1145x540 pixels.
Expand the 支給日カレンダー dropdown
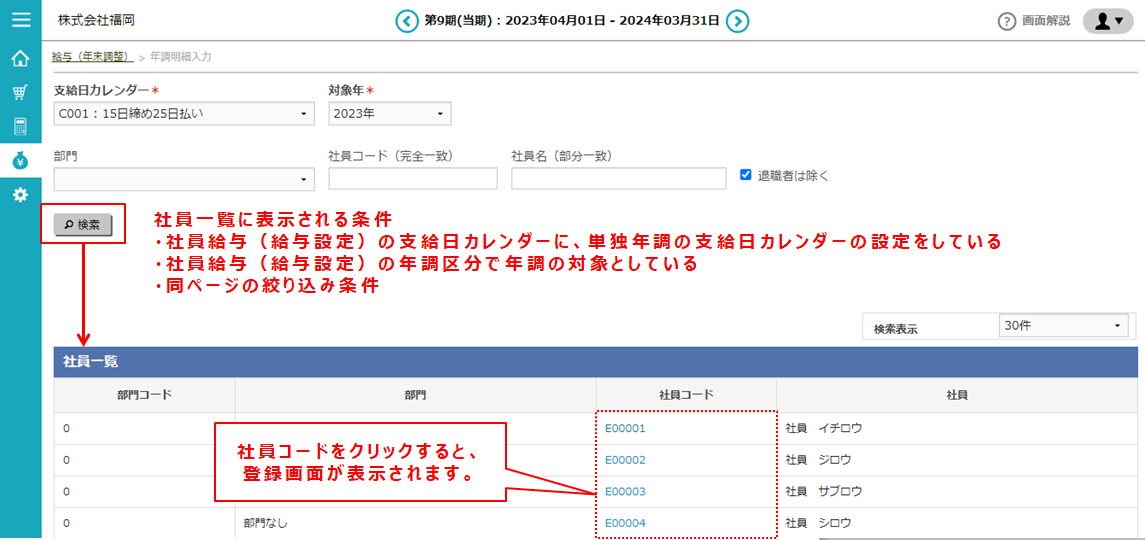tap(184, 114)
